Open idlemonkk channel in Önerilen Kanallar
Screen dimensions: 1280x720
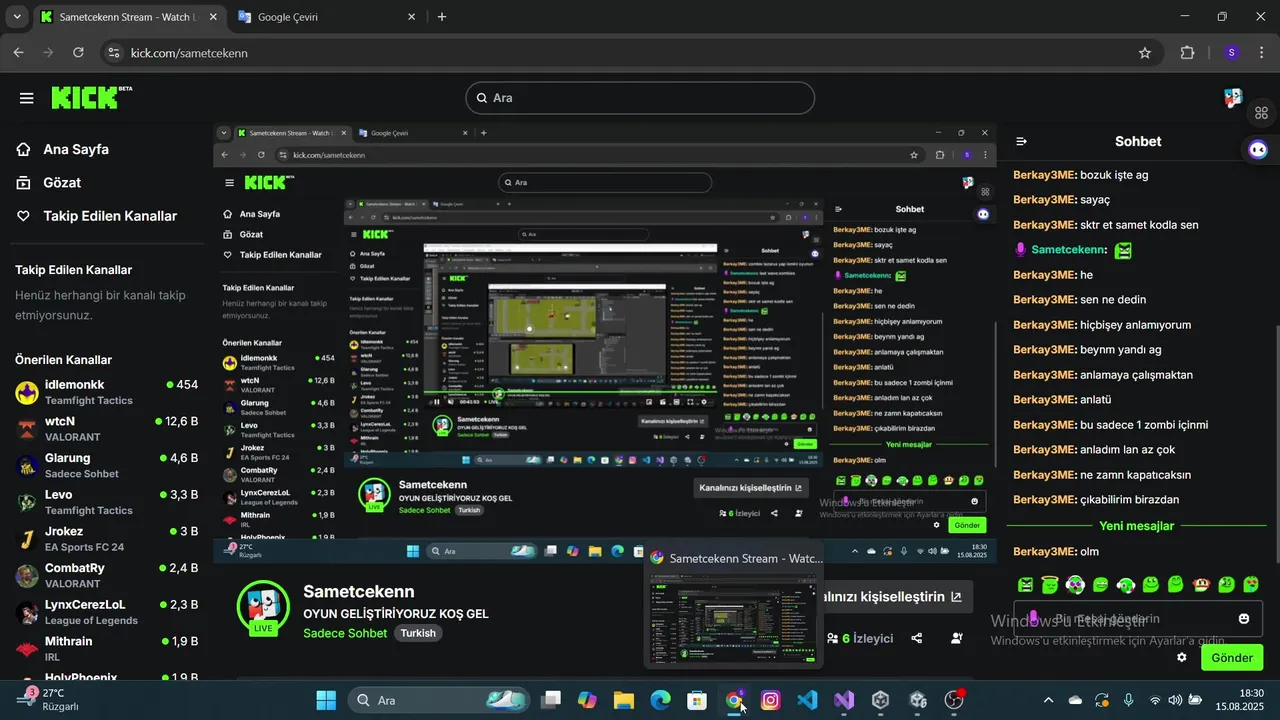[x=106, y=392]
